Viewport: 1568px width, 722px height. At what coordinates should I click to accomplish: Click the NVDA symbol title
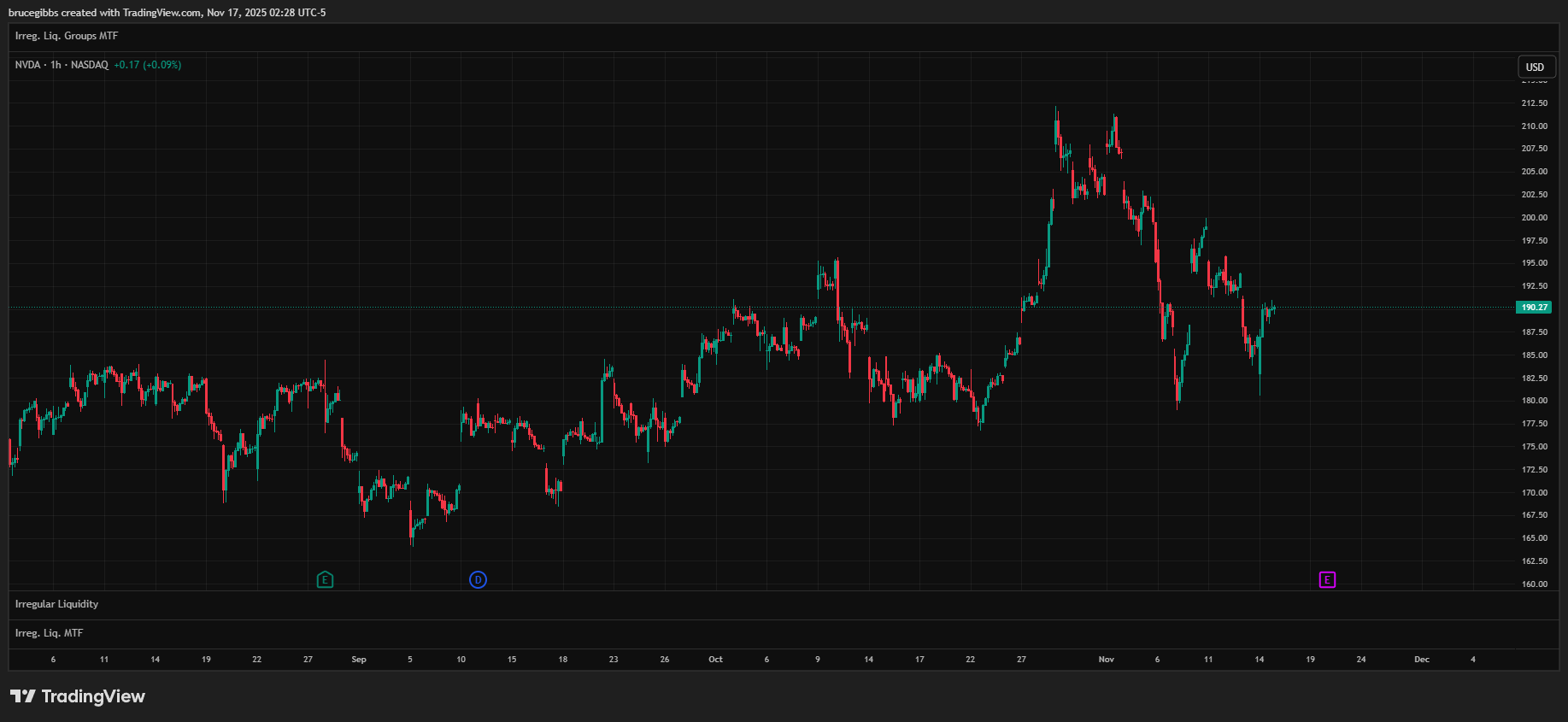(27, 65)
